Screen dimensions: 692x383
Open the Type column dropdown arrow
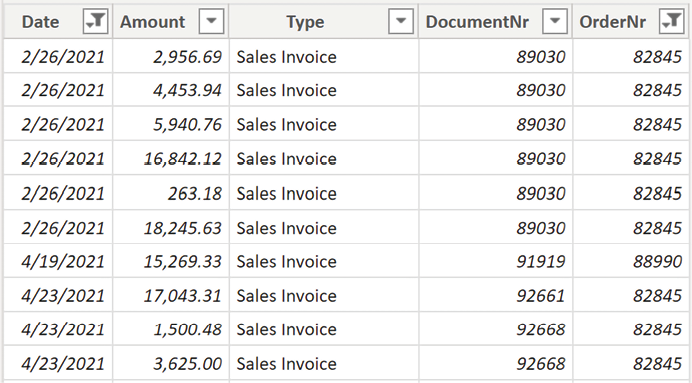tap(401, 21)
